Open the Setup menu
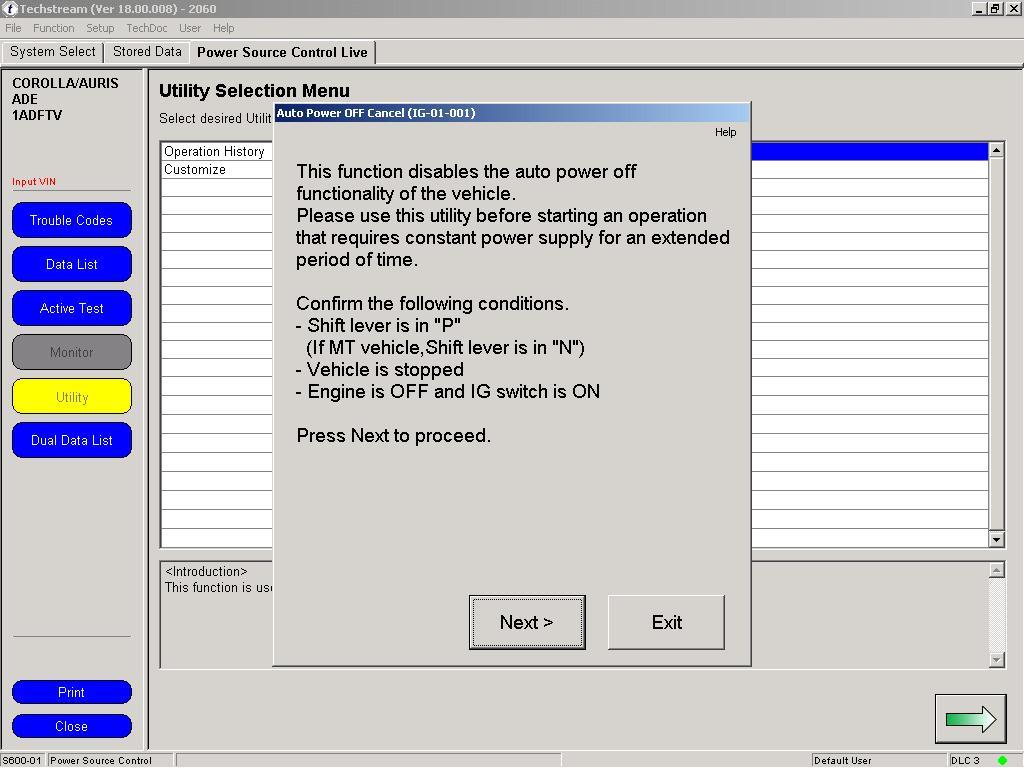The height and width of the screenshot is (768, 1024). (x=100, y=28)
